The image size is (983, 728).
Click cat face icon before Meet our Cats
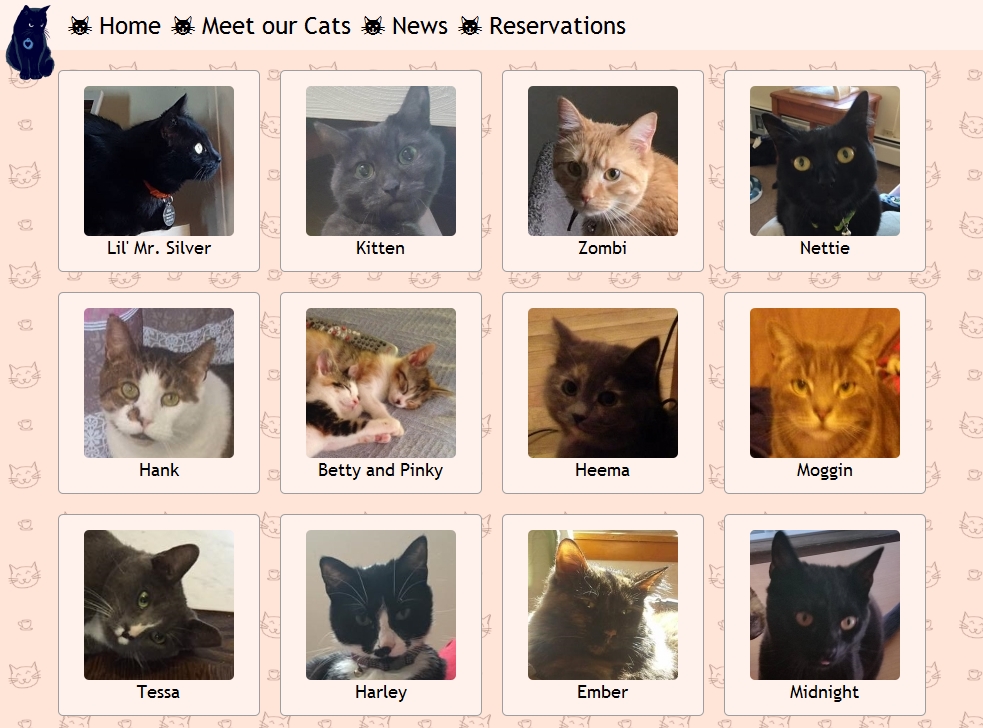click(183, 26)
